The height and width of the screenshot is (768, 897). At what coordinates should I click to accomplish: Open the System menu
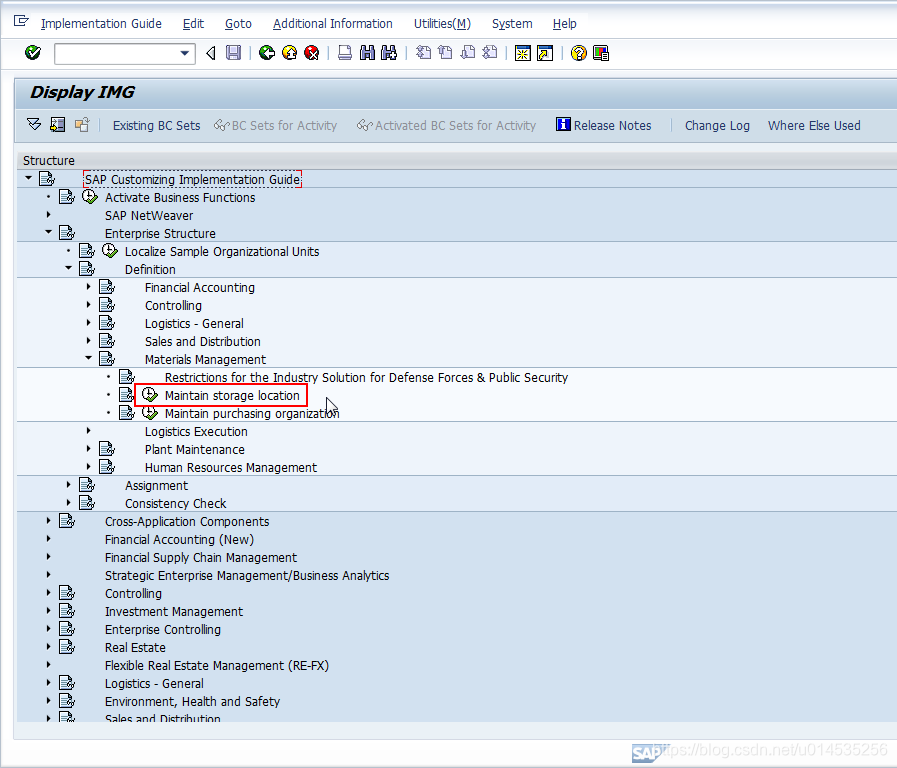(x=512, y=23)
